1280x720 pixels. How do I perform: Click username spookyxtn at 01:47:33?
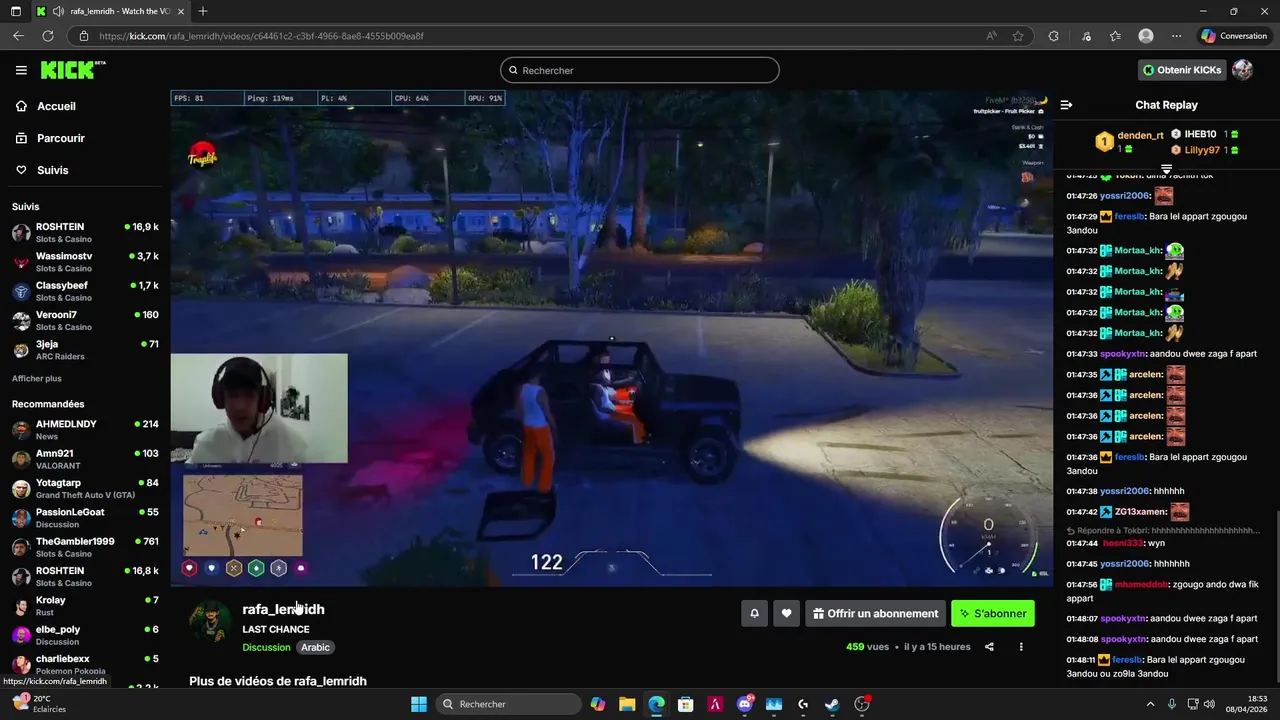tap(1124, 354)
